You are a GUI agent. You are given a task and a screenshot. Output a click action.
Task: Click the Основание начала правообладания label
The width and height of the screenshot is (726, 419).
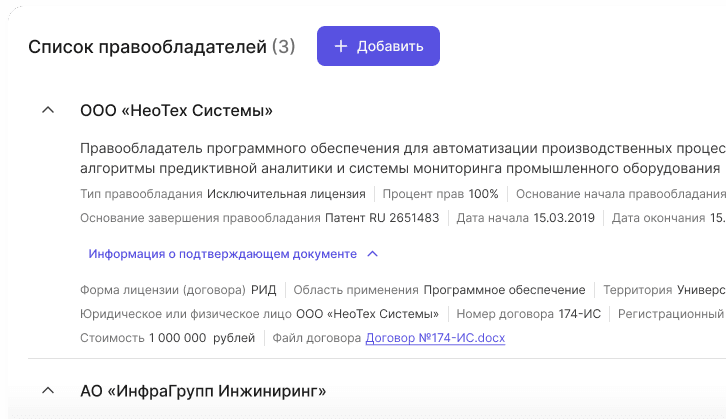(621, 194)
